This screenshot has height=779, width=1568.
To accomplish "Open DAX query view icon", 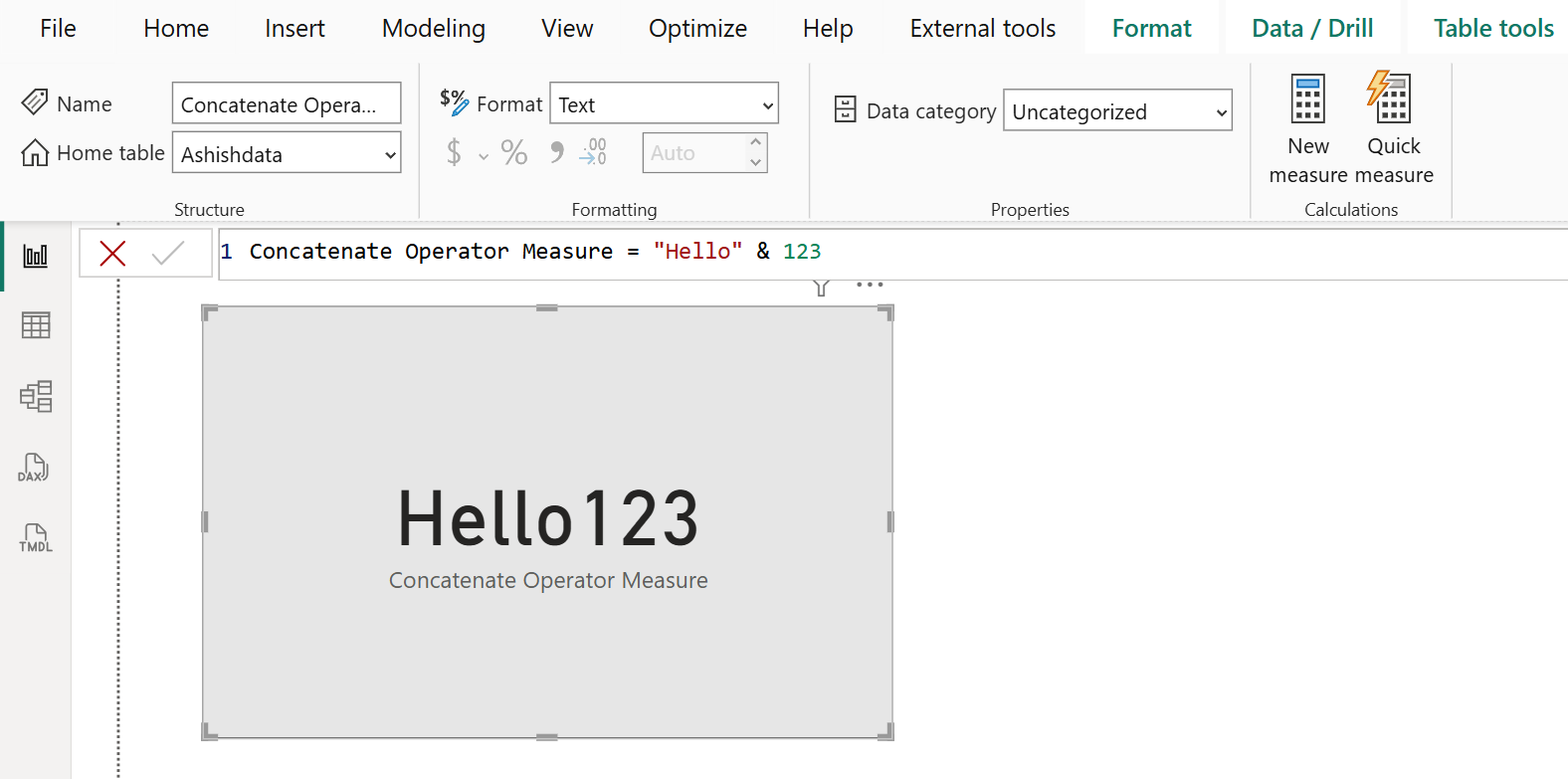I will pyautogui.click(x=34, y=468).
